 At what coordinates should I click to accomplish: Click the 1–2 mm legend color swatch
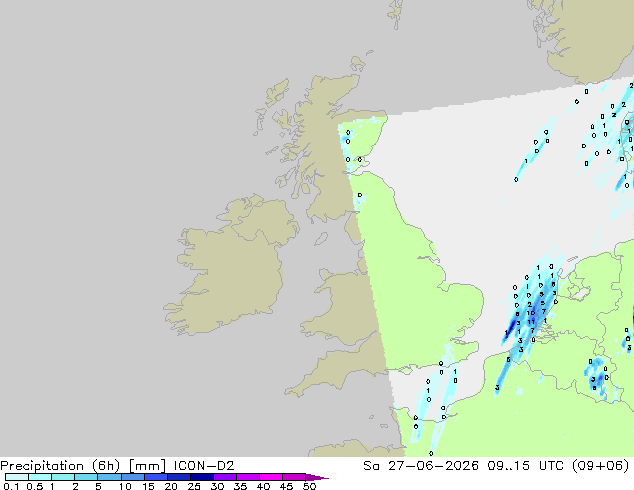(x=63, y=477)
